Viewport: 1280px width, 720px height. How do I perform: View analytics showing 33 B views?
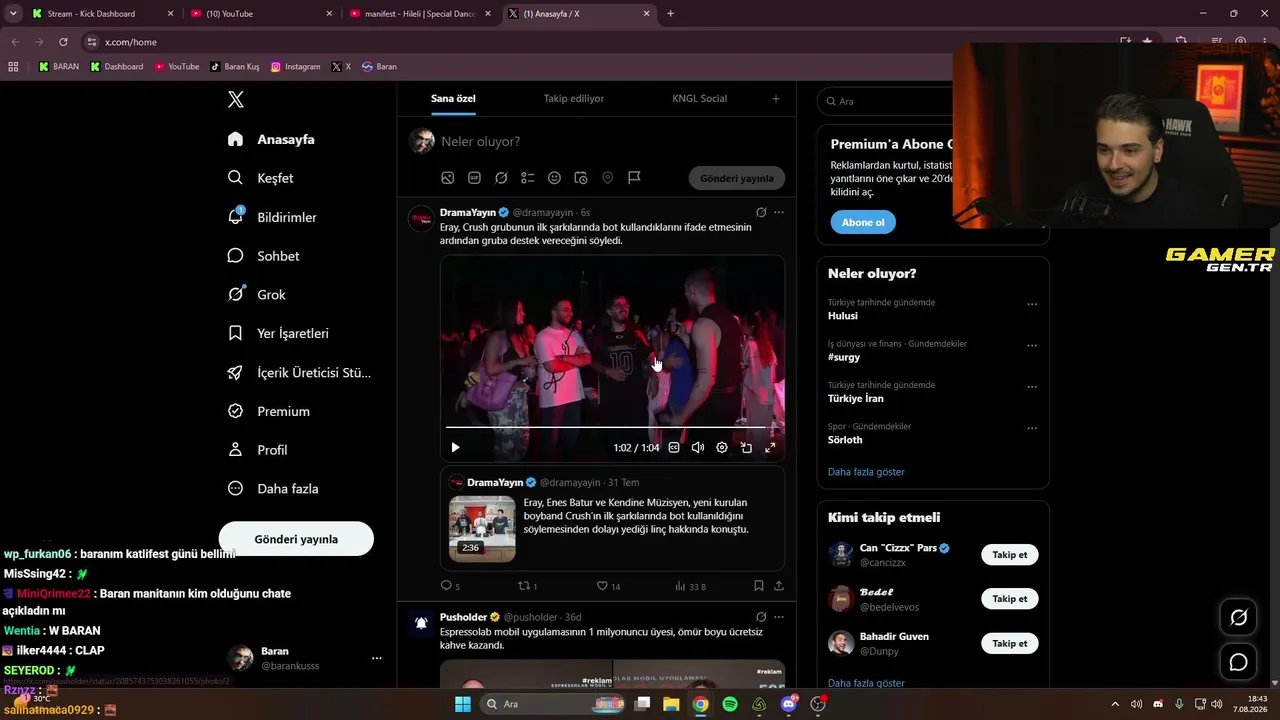pos(690,586)
